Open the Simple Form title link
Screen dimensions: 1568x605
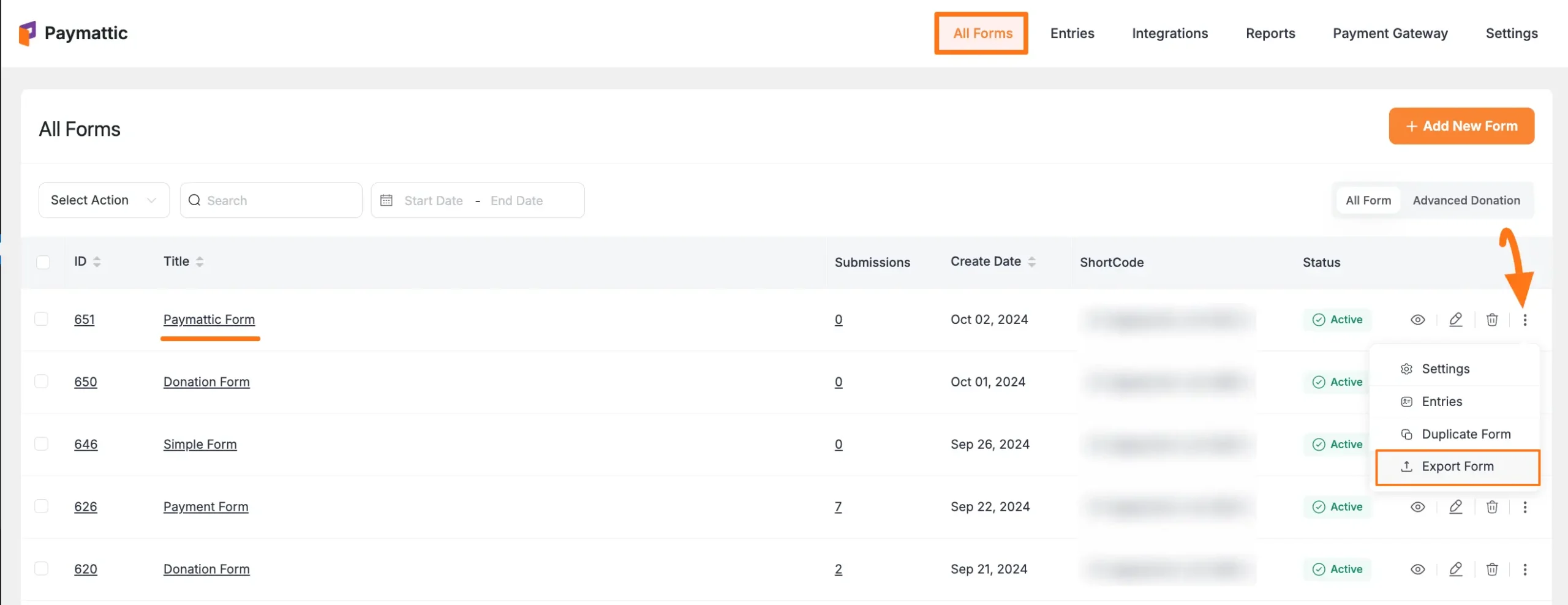coord(200,445)
